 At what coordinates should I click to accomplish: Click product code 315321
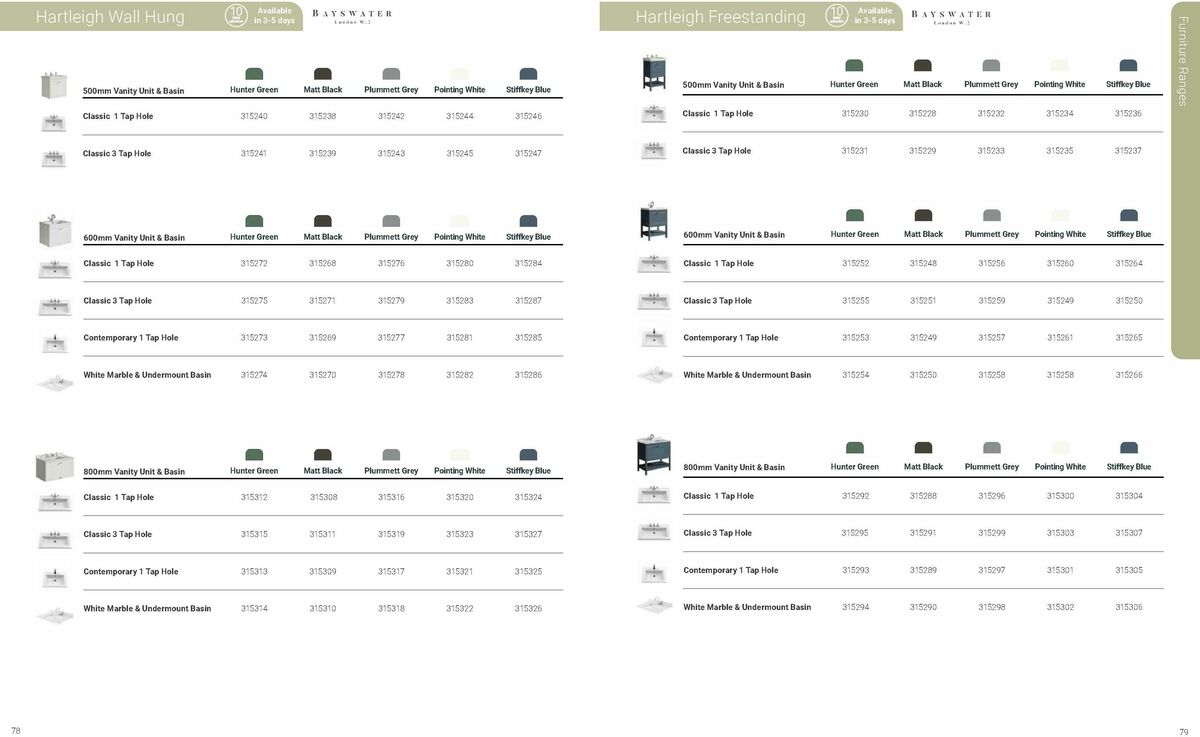click(460, 572)
